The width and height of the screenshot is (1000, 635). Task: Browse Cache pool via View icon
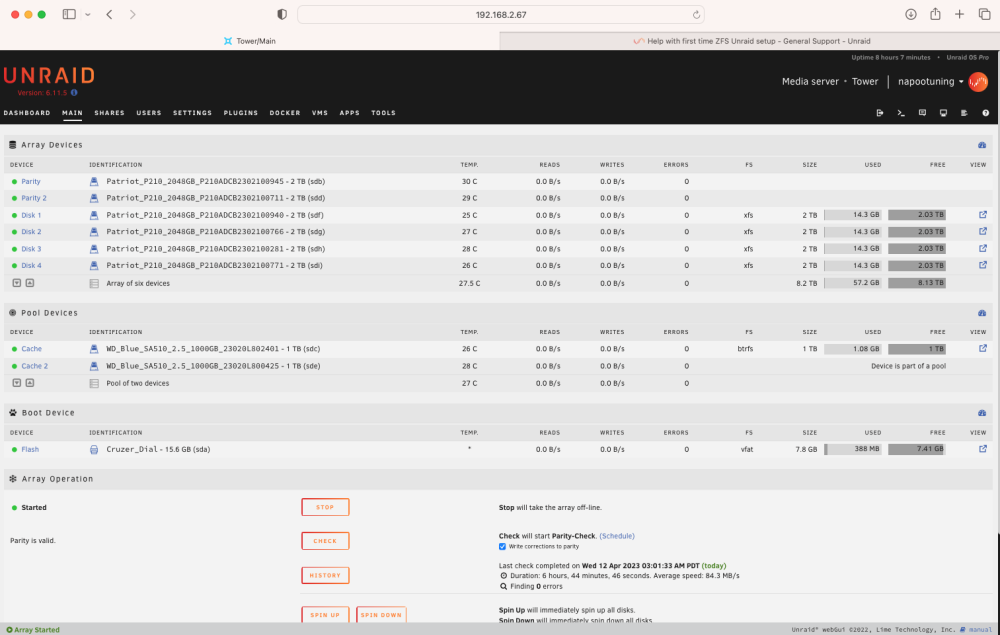pos(982,349)
